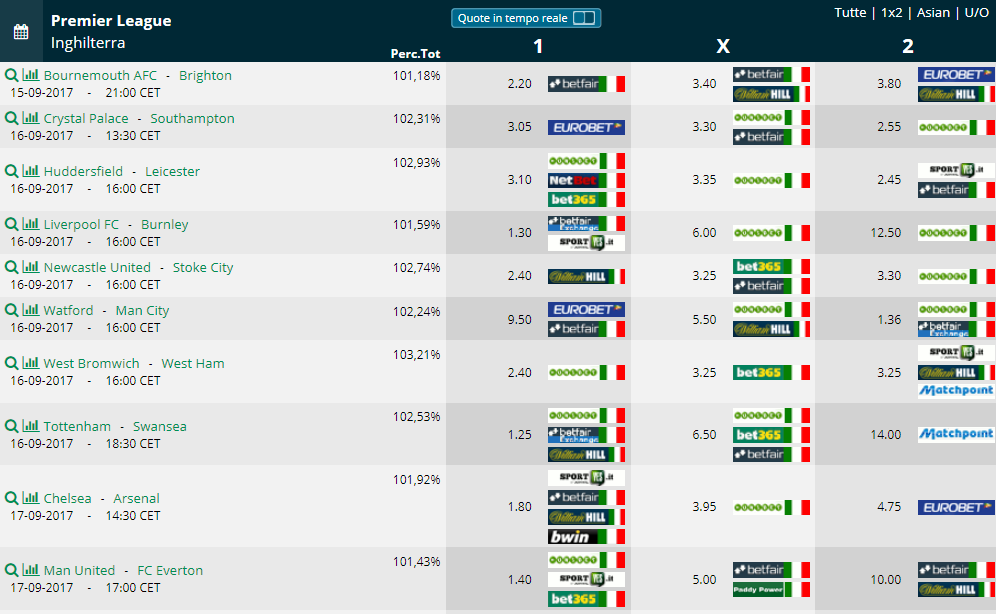Click the column header 1

tap(538, 46)
